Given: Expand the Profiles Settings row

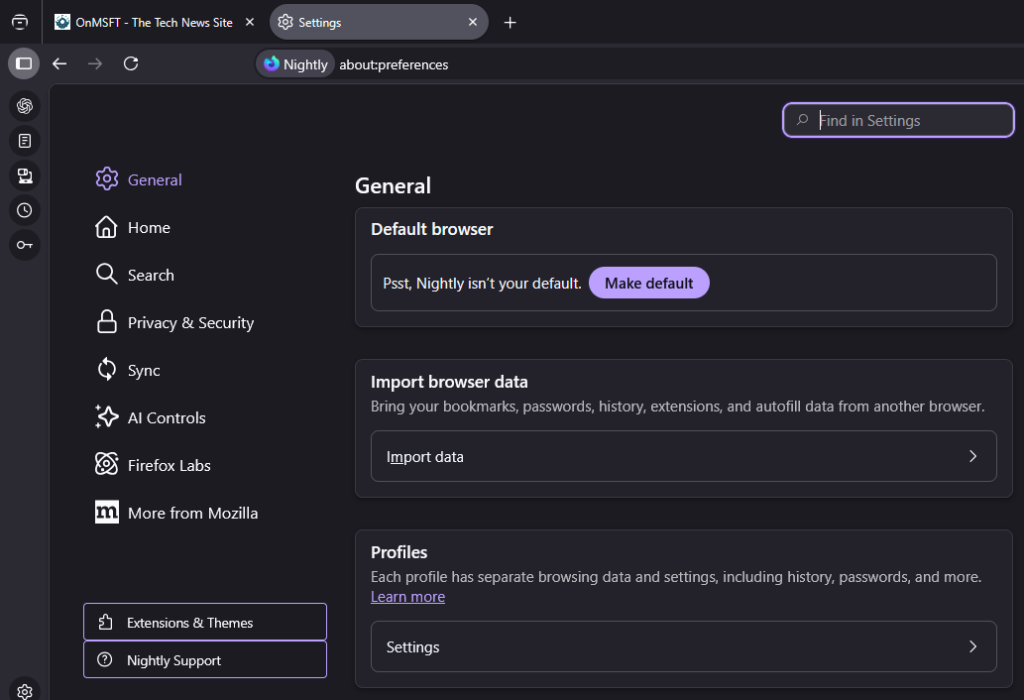Looking at the screenshot, I should pyautogui.click(x=683, y=647).
